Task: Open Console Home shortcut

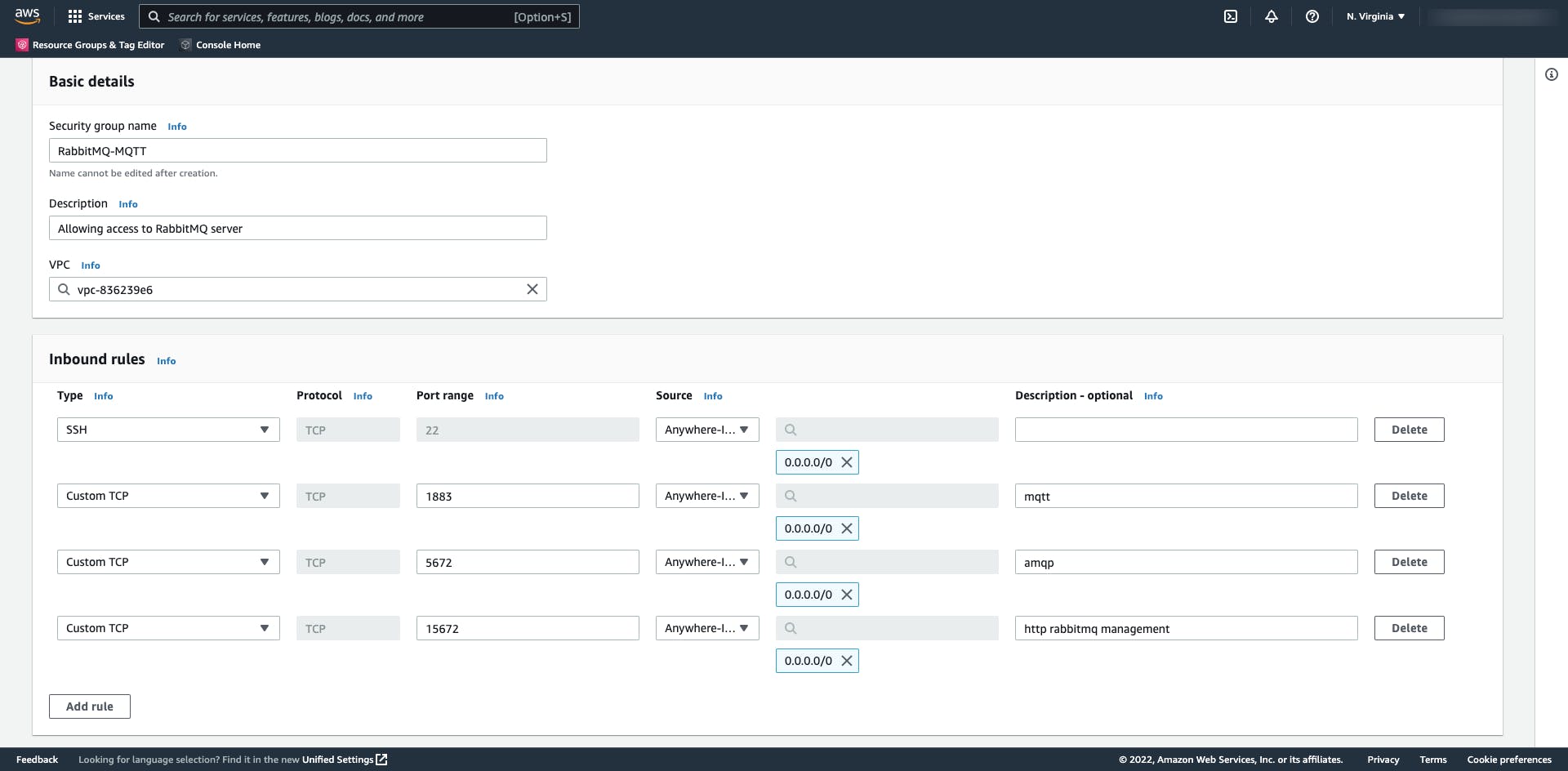Action: click(220, 45)
